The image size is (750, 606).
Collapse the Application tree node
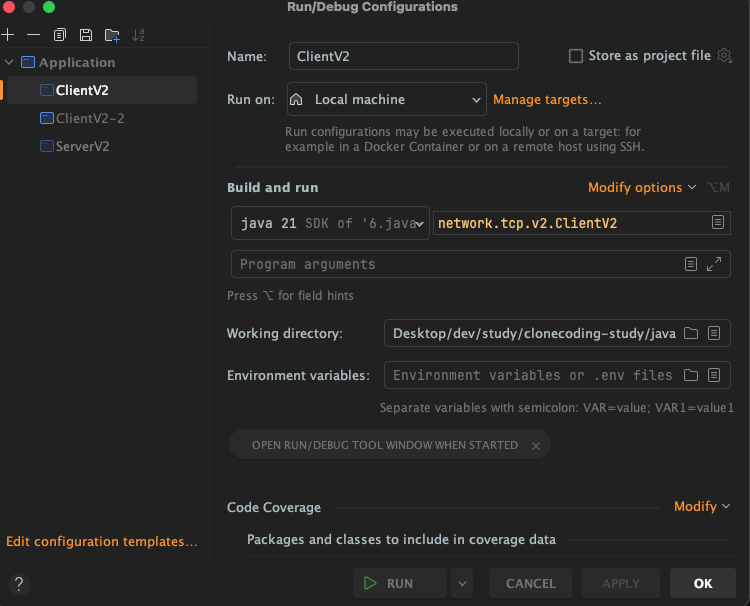pos(9,62)
